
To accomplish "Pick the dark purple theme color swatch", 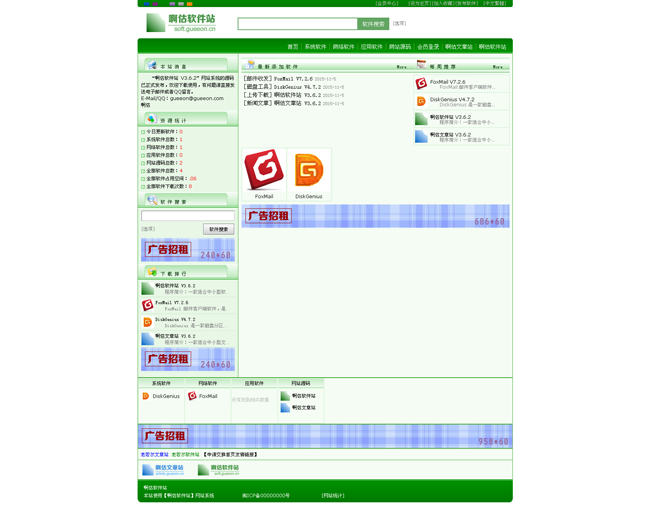I will pos(155,4).
